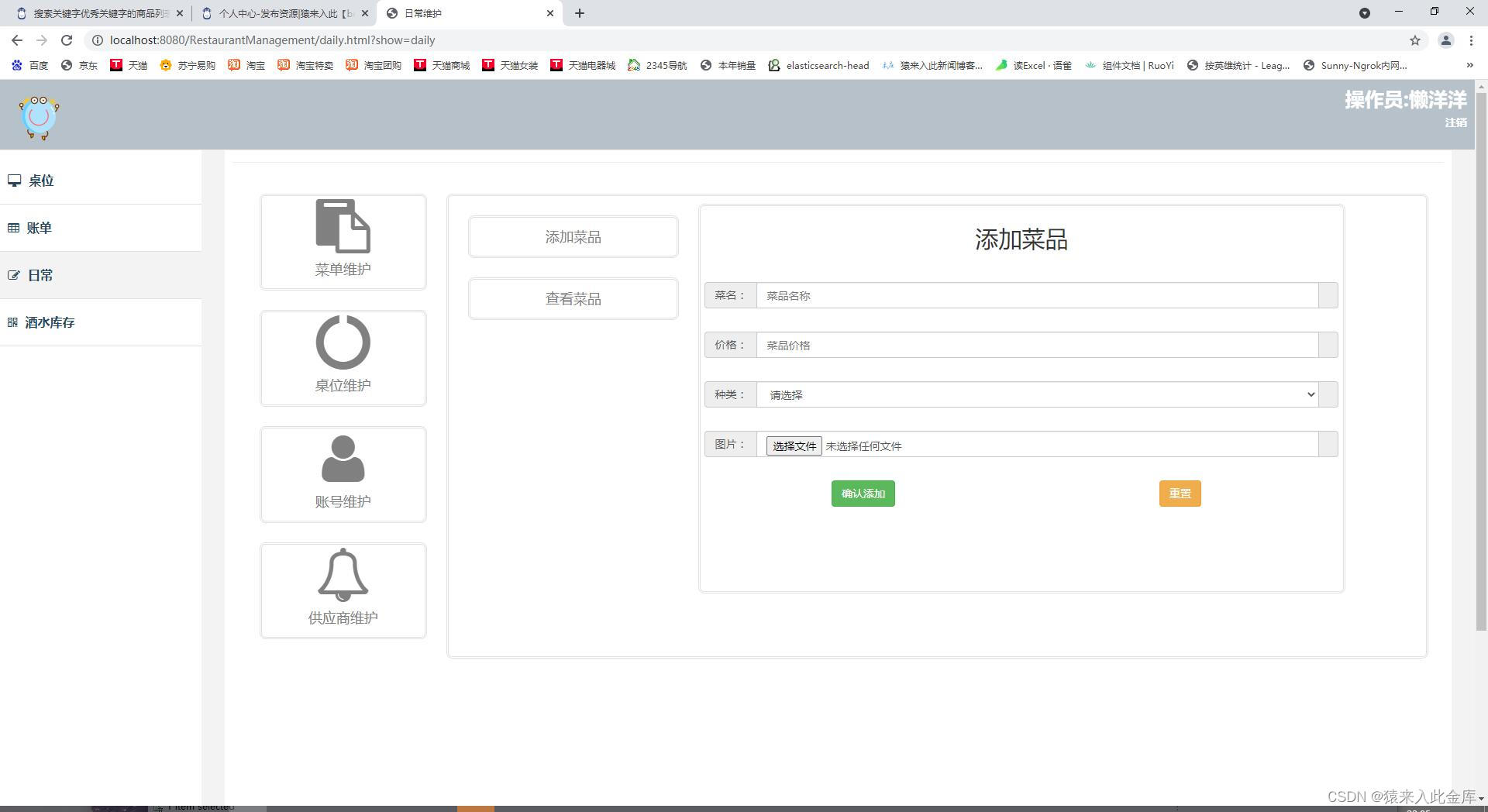Viewport: 1488px width, 812px height.
Task: Open the elasticsearch-head bookmark
Action: click(x=818, y=65)
